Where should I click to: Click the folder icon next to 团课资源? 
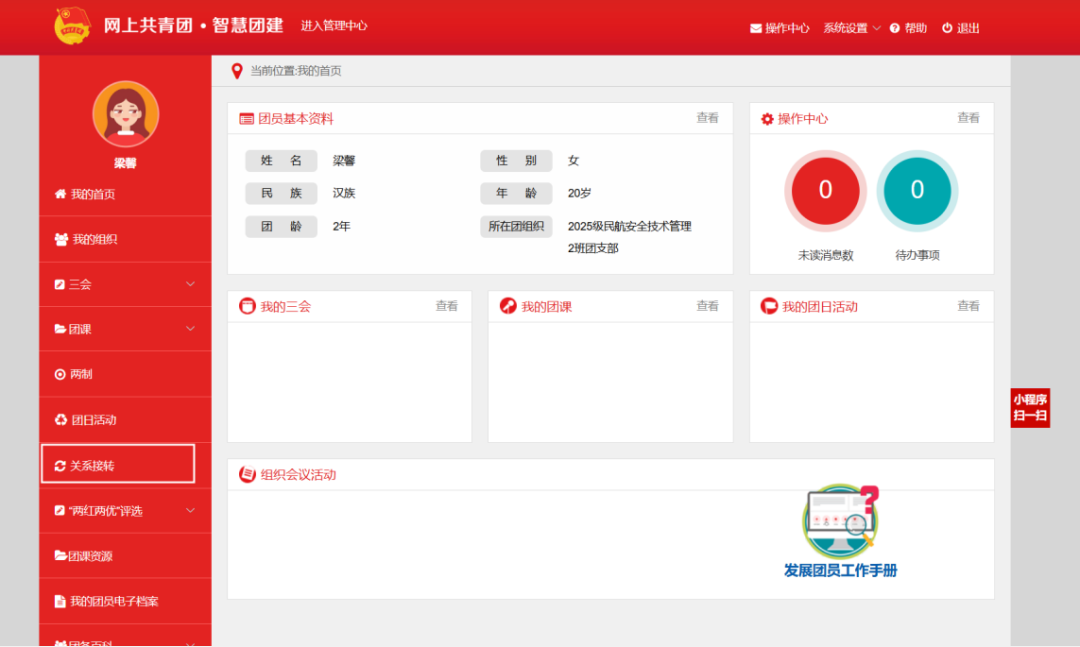pos(60,555)
